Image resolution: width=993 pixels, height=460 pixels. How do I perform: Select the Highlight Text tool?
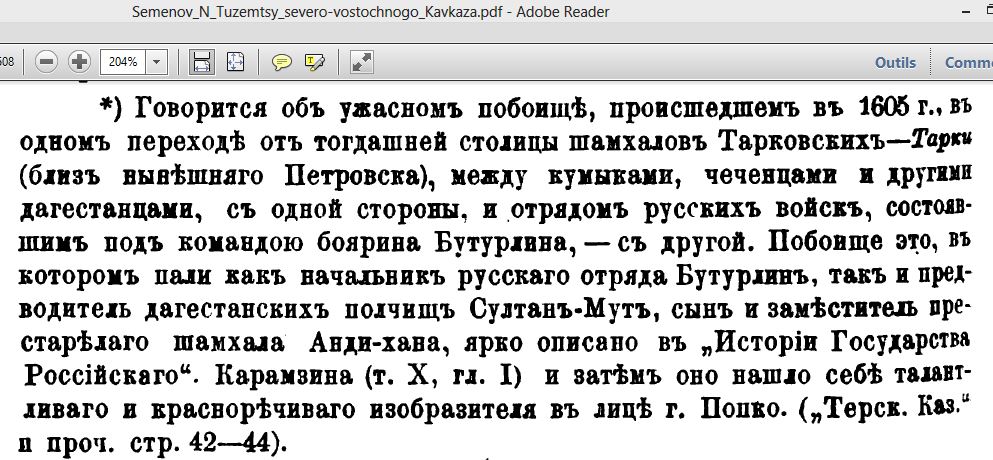coord(315,62)
